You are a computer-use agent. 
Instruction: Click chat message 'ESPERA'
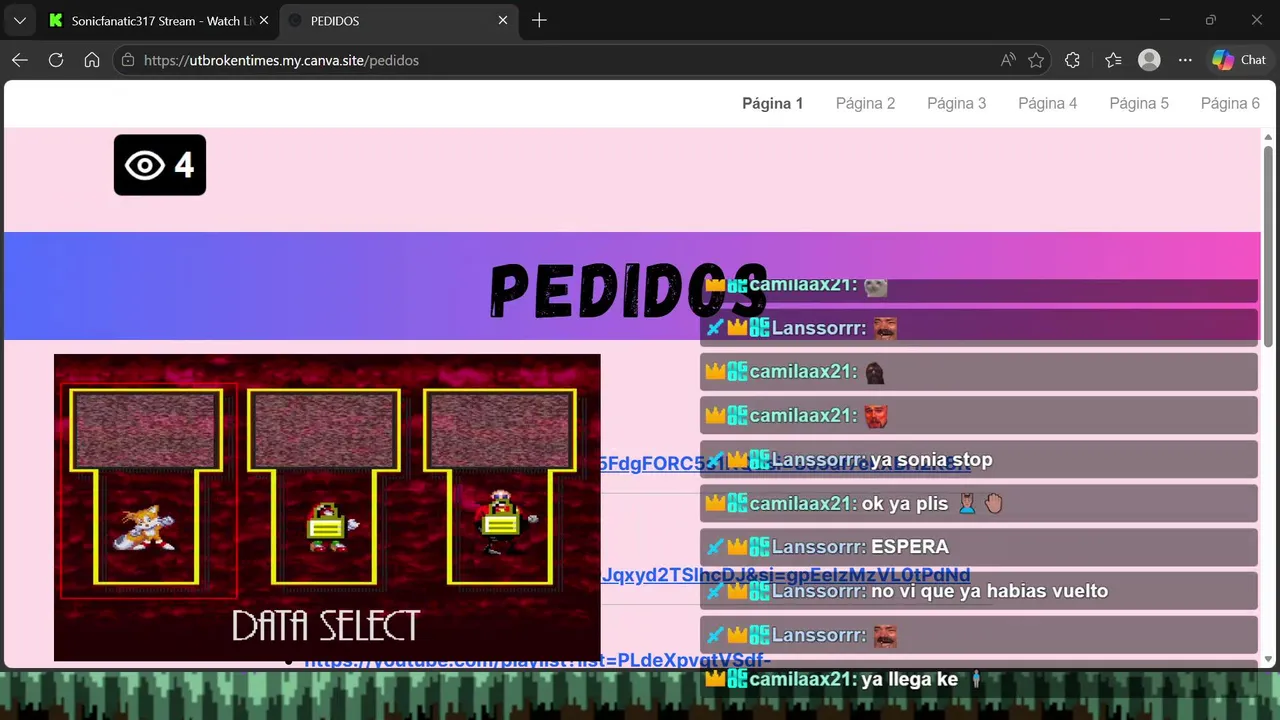click(910, 547)
